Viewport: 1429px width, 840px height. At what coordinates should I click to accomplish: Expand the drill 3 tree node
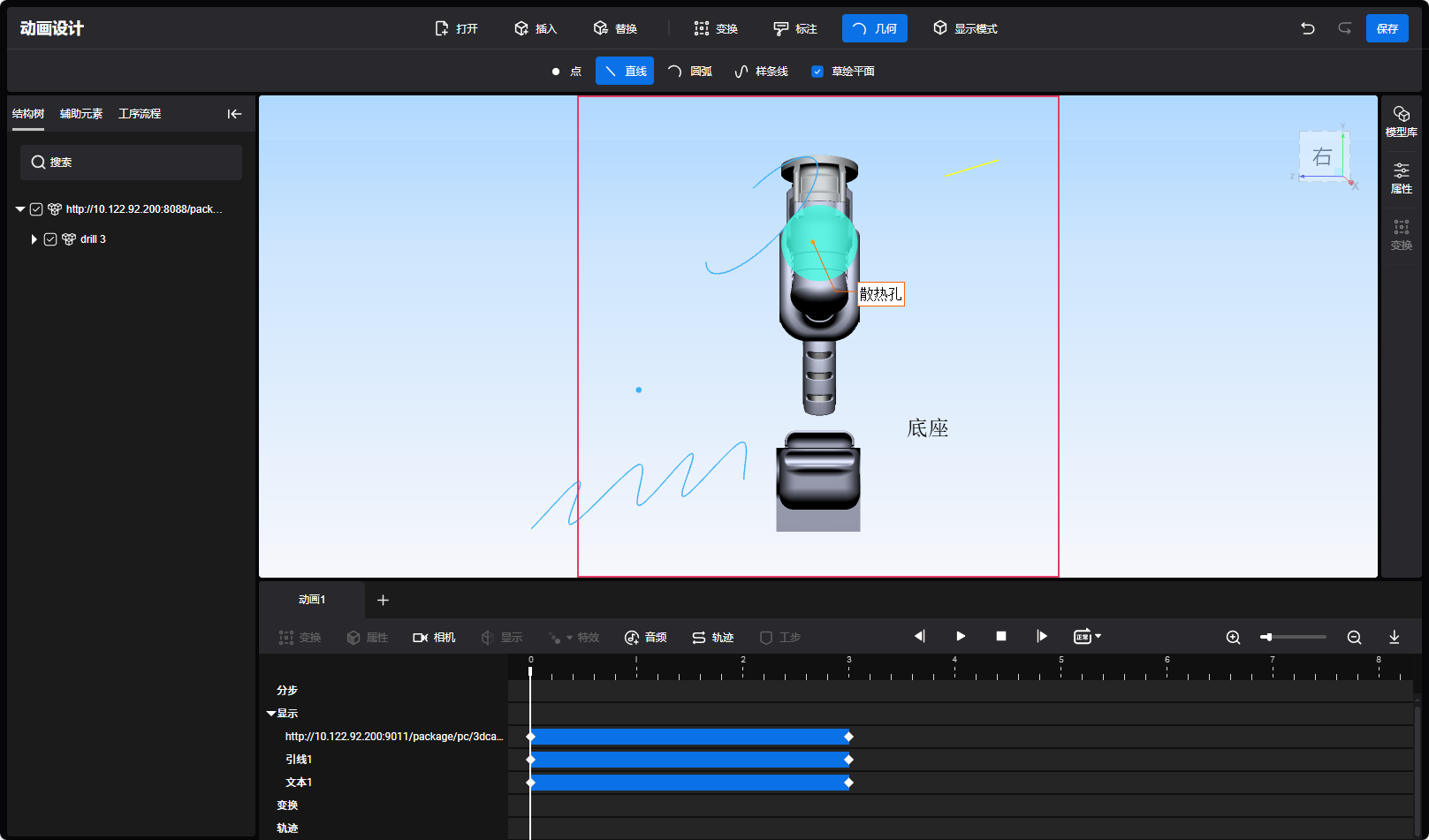tap(34, 239)
